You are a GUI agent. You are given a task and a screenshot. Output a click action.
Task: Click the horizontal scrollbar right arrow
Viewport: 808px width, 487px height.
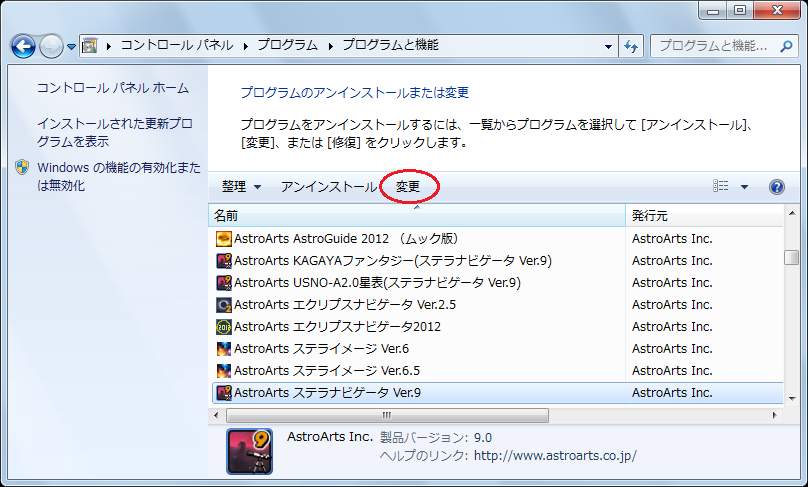774,415
